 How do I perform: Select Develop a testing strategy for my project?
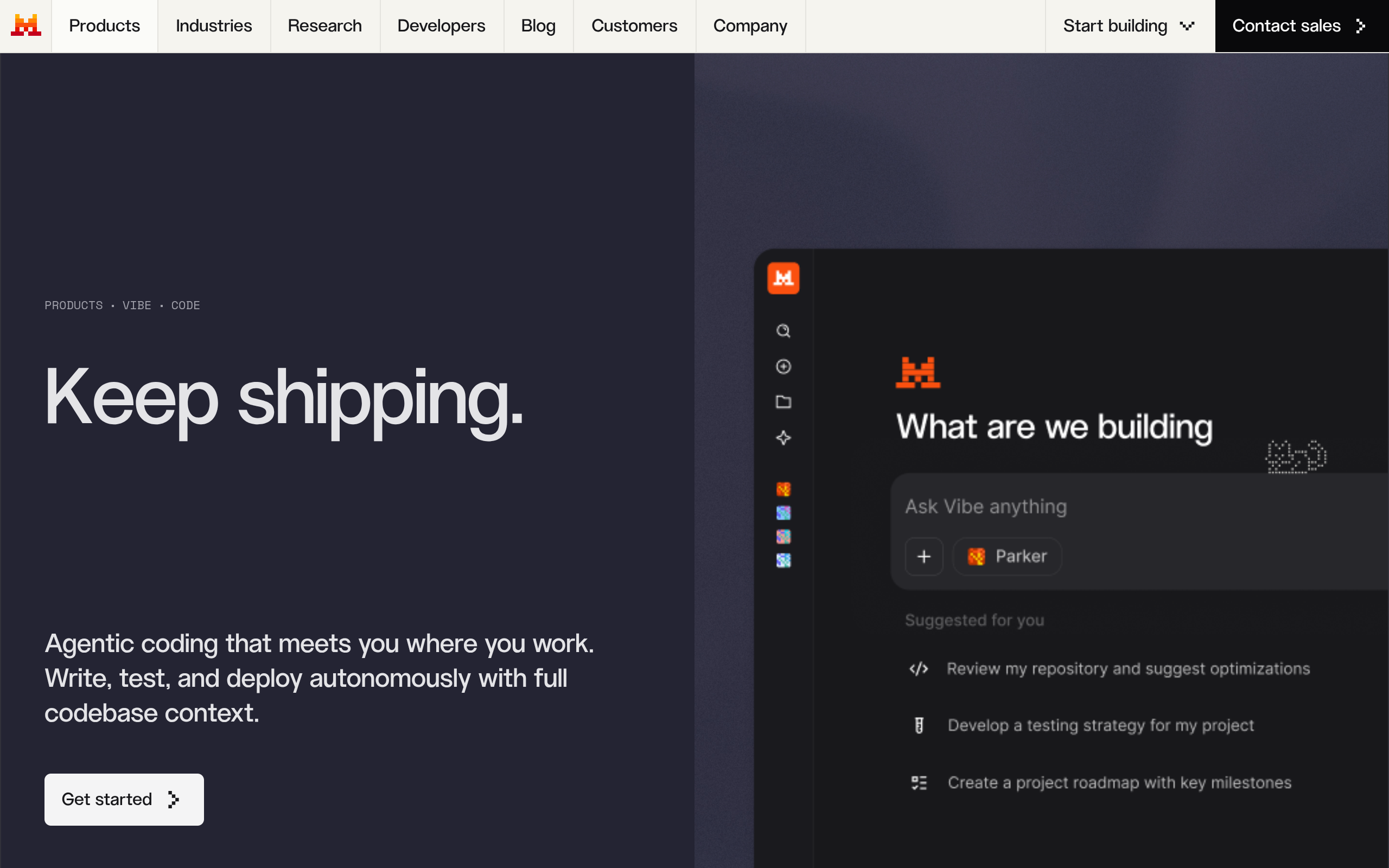click(x=1100, y=726)
